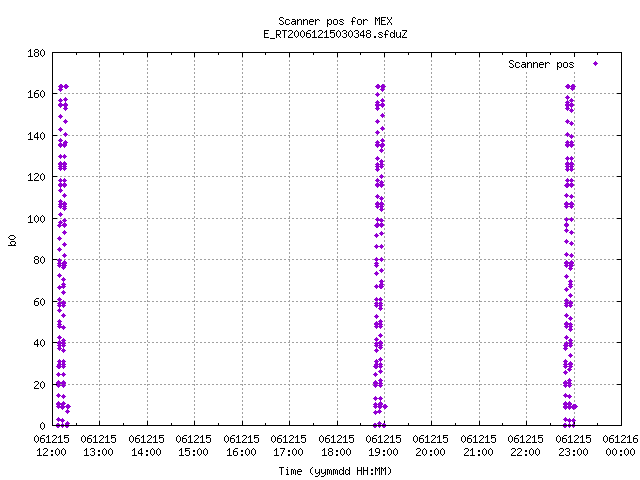Click x-axis tick label 061215 21:00
The height and width of the screenshot is (480, 640).
478,446
